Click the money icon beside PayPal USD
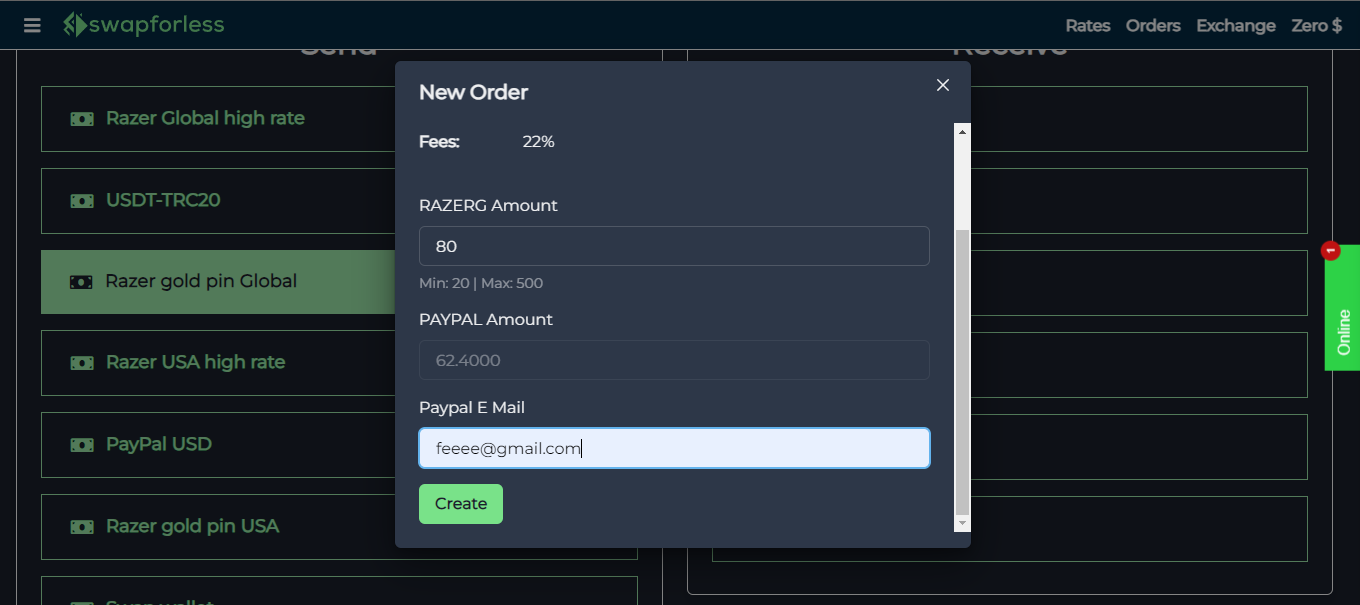This screenshot has width=1360, height=605. click(82, 445)
